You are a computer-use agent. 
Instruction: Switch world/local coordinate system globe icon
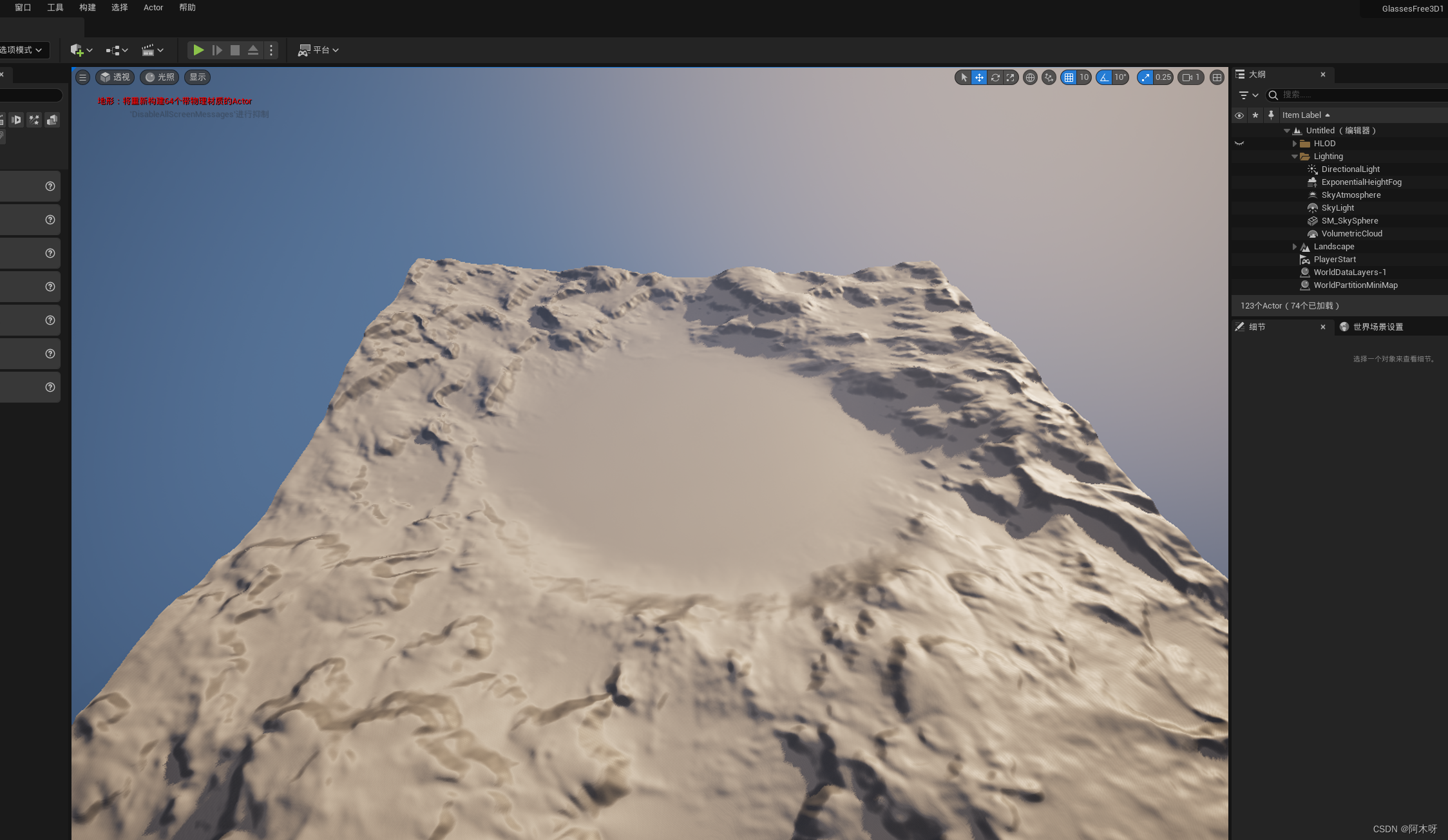pos(1030,77)
